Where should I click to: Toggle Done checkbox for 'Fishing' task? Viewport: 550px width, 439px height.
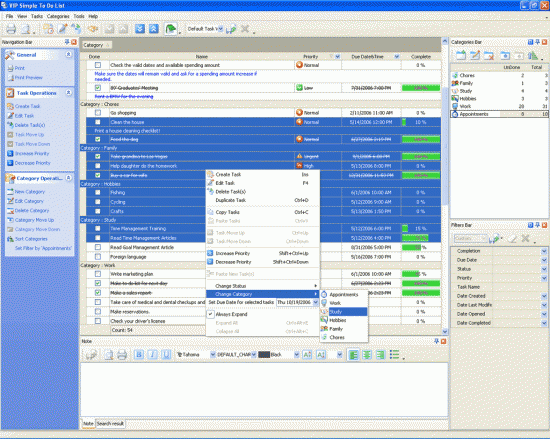tap(98, 193)
